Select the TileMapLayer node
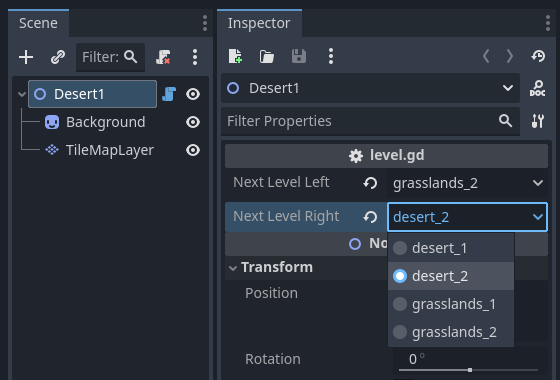 click(x=110, y=150)
